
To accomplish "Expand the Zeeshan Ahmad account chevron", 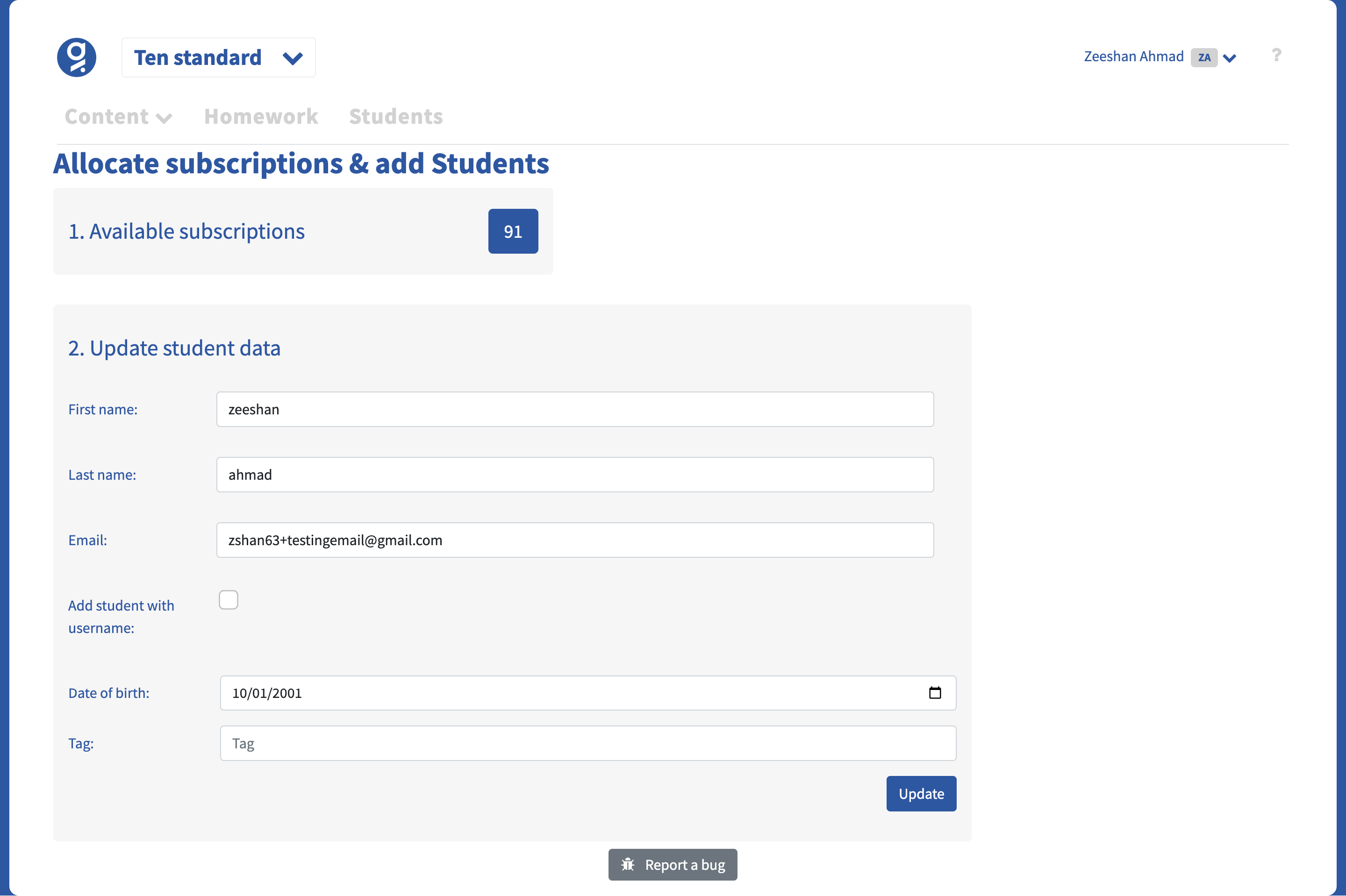I will click(x=1230, y=58).
